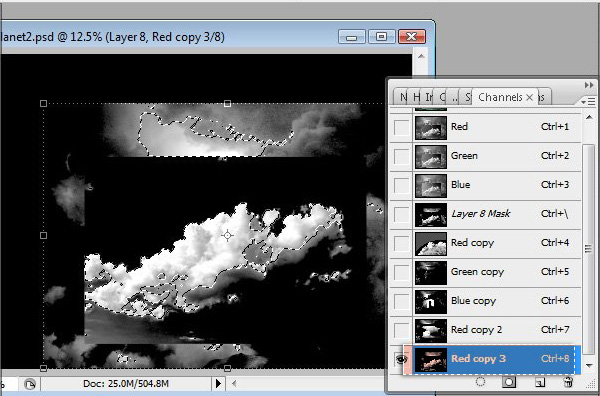
Task: Enable visibility for Green copy channel
Action: [401, 272]
